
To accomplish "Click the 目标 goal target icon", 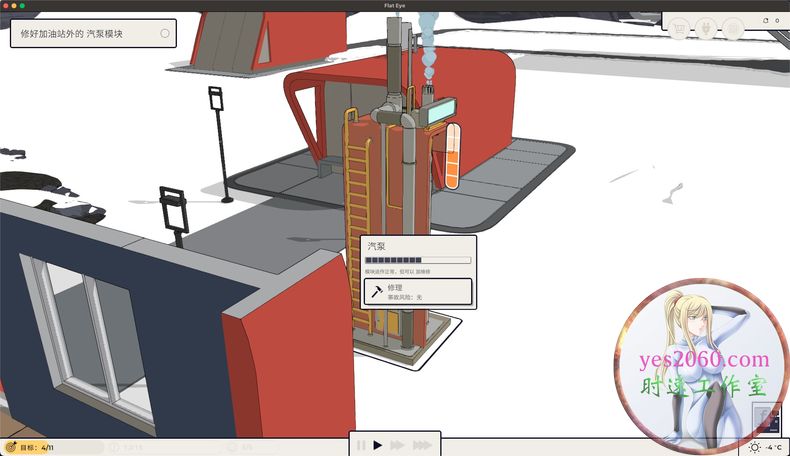I will [10, 447].
